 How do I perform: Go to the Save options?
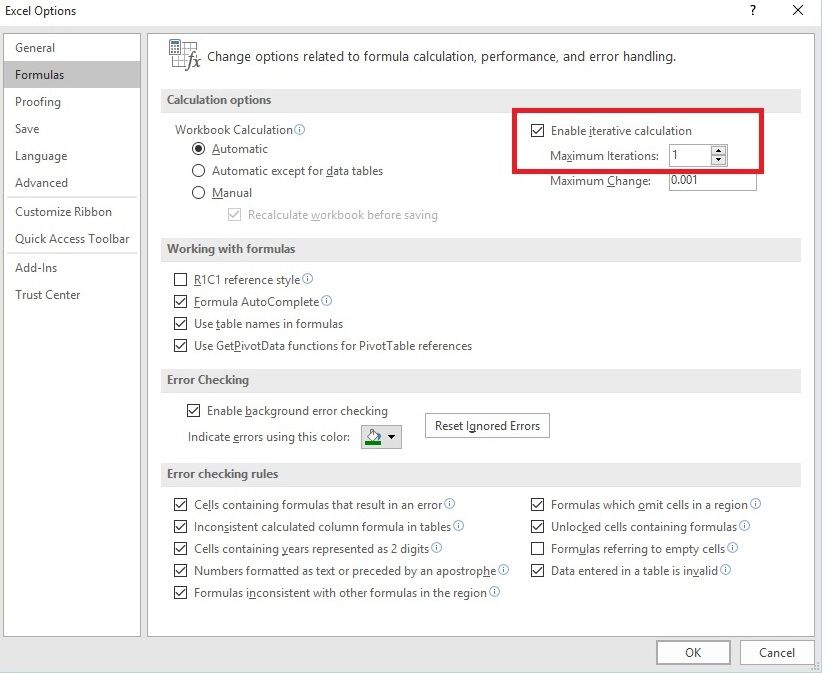(x=72, y=129)
